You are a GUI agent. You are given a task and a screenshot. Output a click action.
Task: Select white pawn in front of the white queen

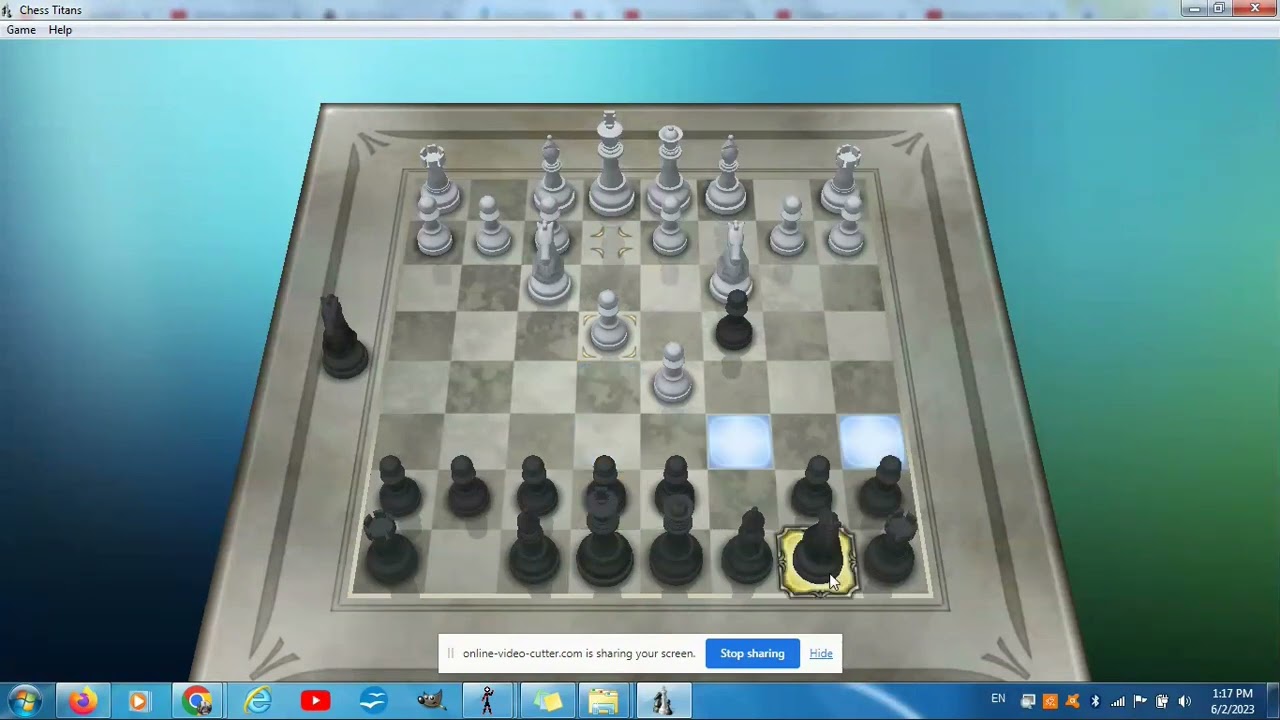click(x=669, y=228)
